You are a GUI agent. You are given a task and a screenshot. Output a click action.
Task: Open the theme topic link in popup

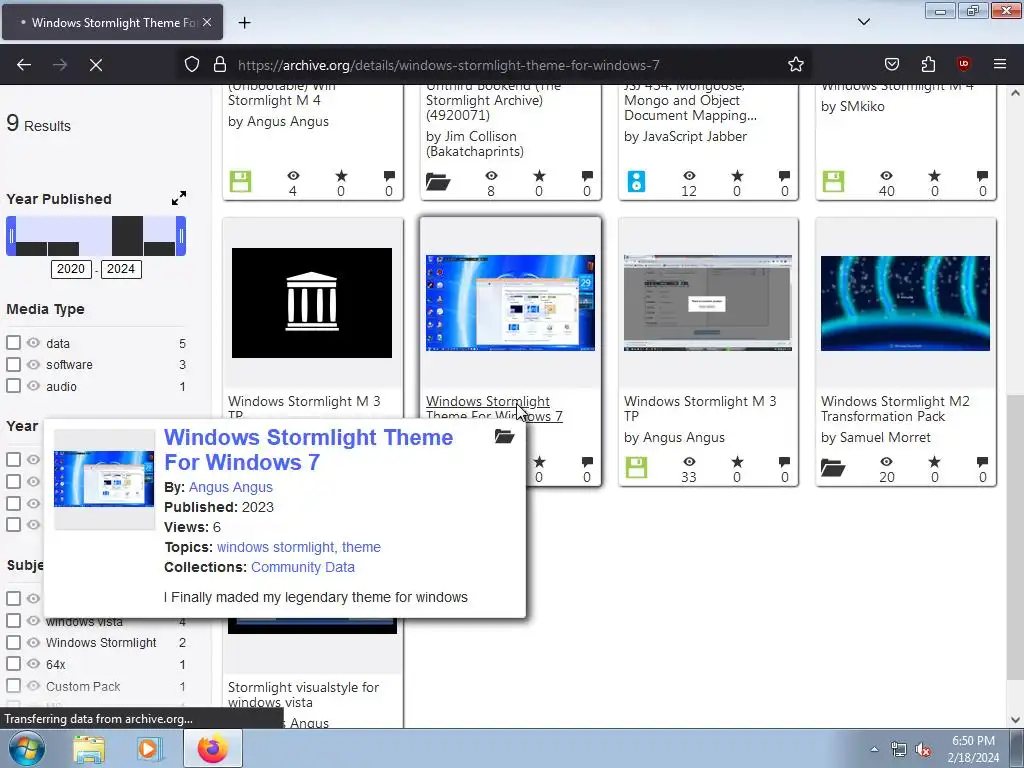[x=361, y=547]
